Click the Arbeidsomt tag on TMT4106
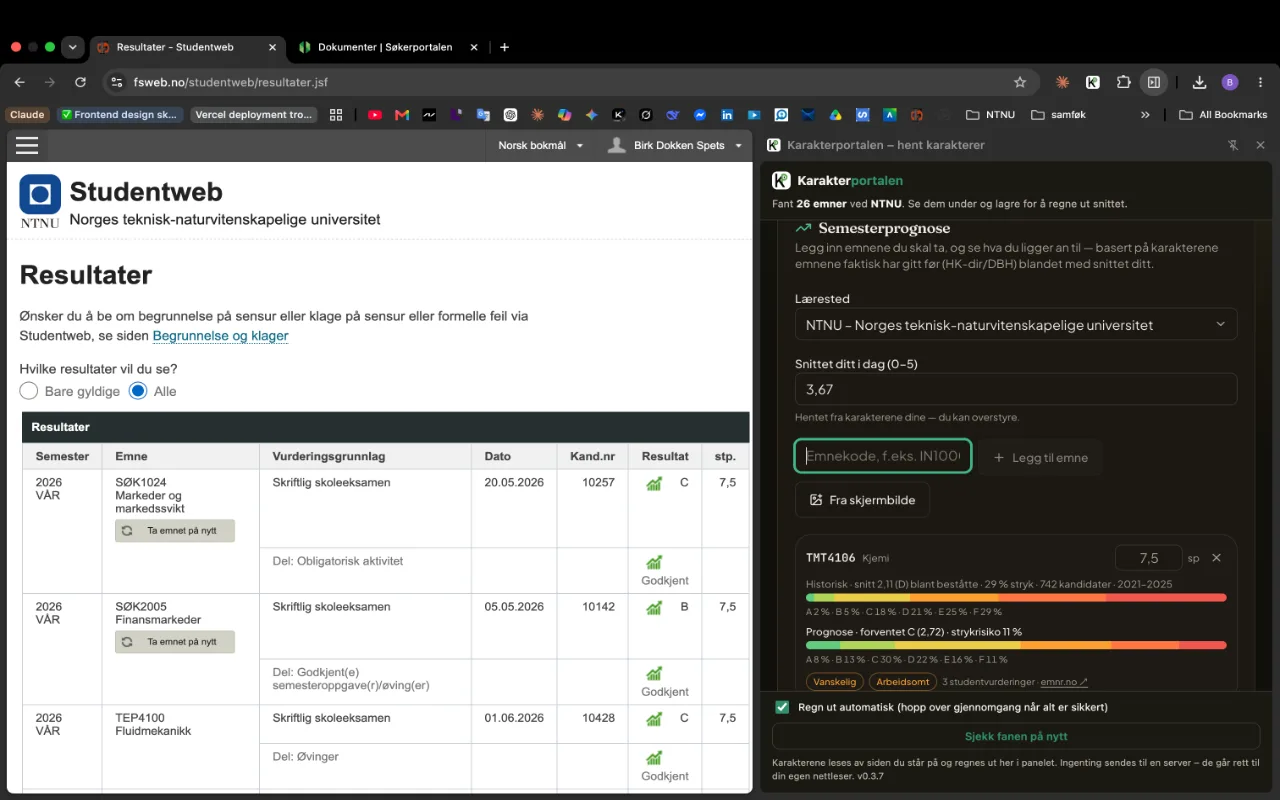The height and width of the screenshot is (800, 1280). pos(901,682)
